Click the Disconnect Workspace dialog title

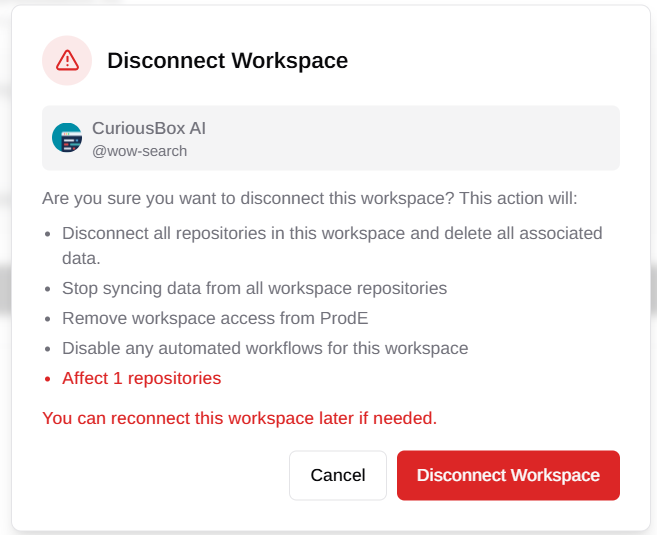point(228,60)
